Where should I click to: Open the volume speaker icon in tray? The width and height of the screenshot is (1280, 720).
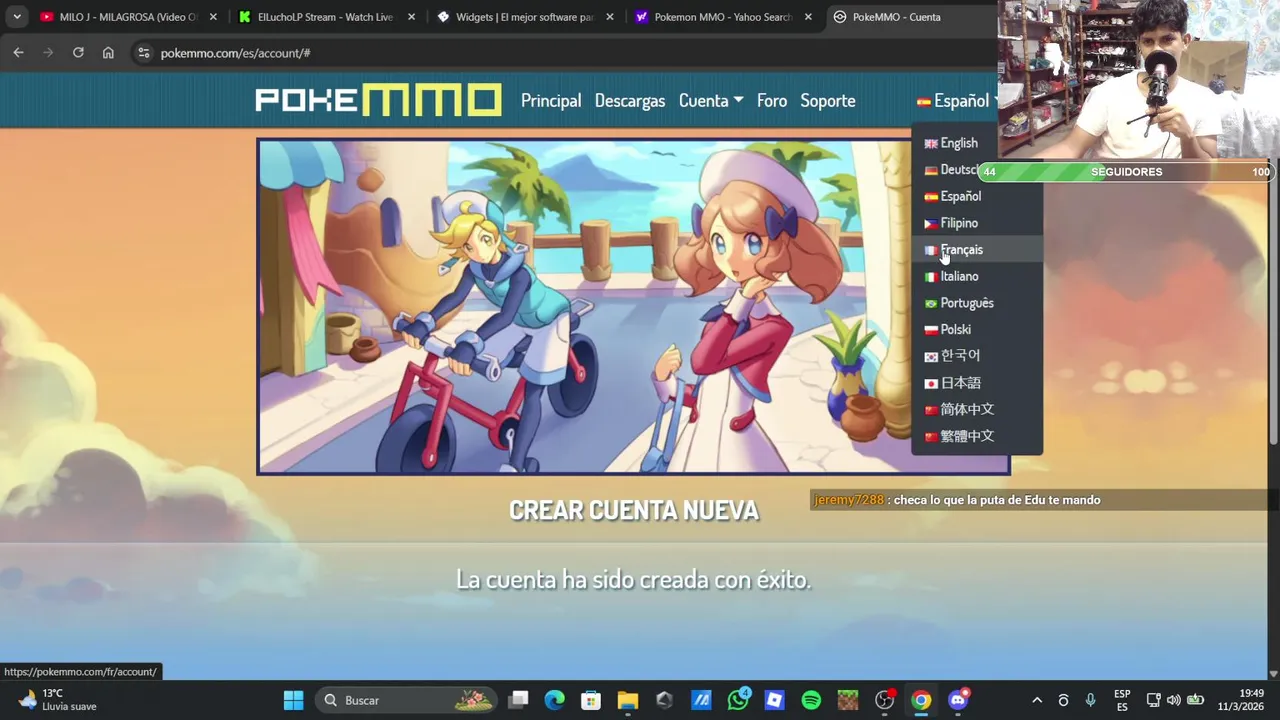[1174, 700]
